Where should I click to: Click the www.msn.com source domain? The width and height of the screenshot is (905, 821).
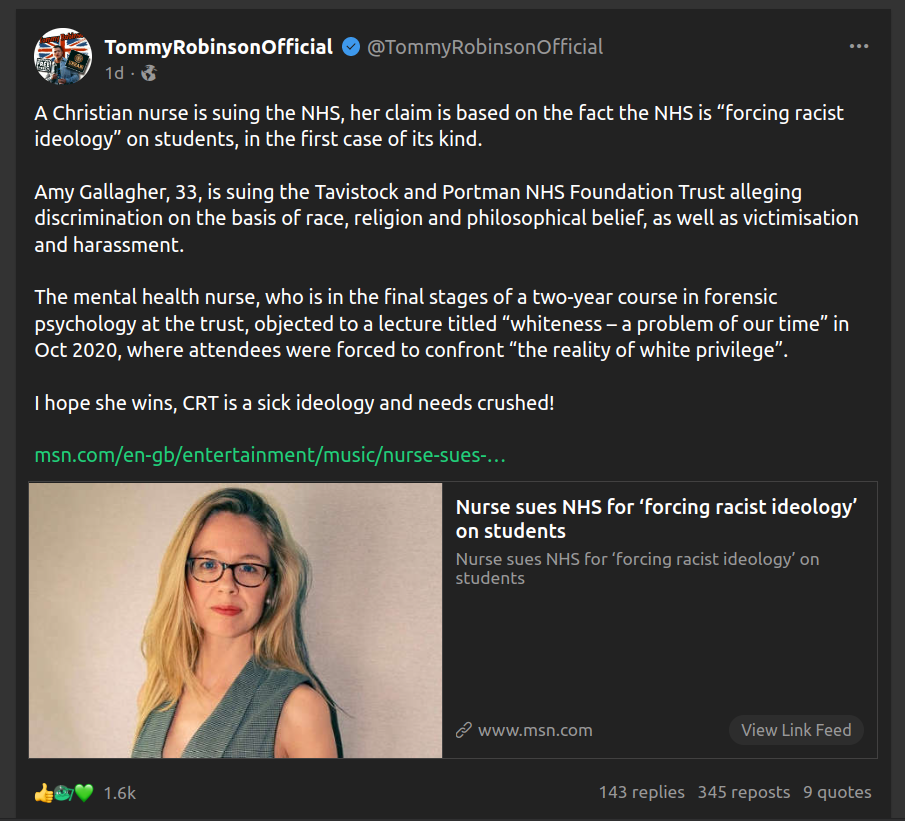point(535,730)
